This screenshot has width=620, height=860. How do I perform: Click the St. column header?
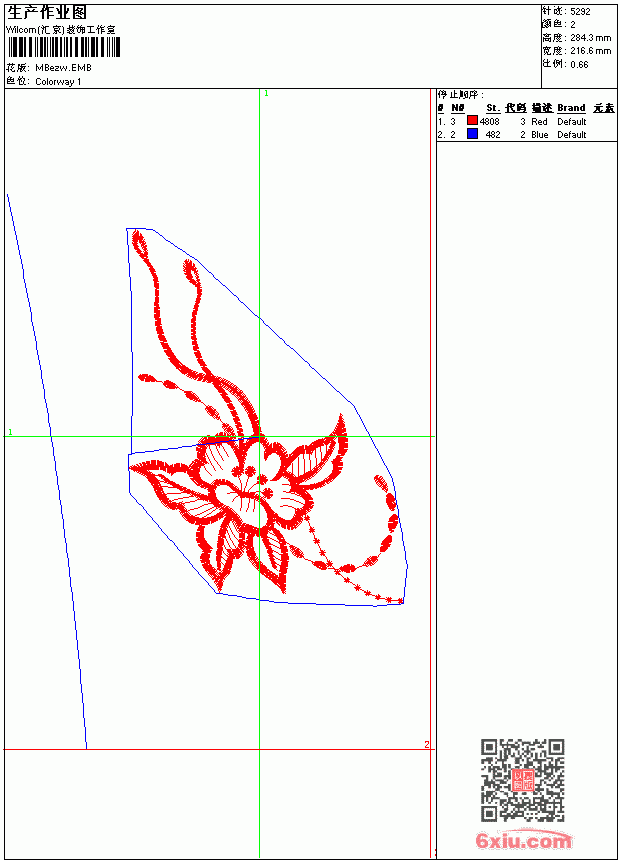pyautogui.click(x=493, y=108)
